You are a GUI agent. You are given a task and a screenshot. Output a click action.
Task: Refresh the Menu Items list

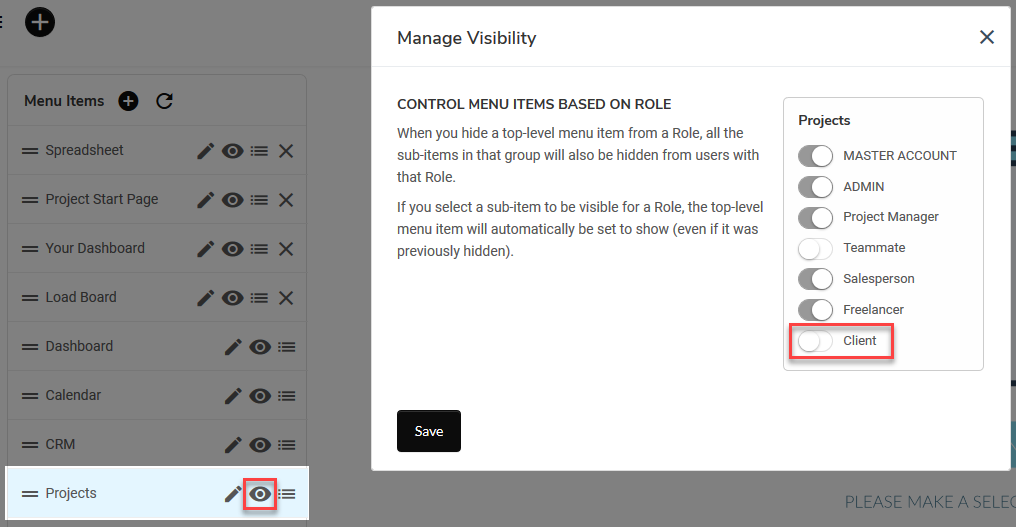[165, 101]
